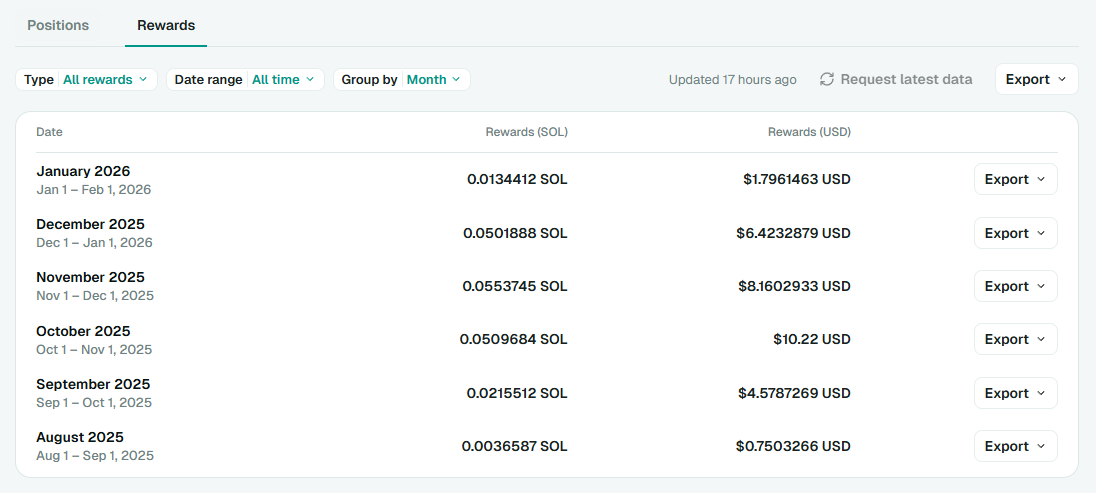1096x493 pixels.
Task: Expand the Date range All time dropdown
Action: tap(245, 79)
